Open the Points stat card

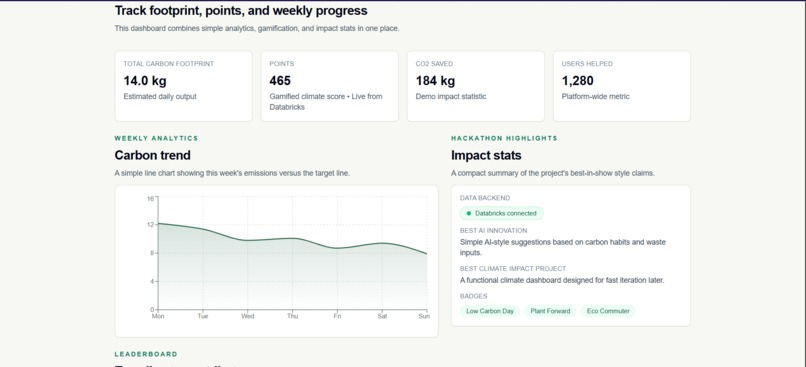pos(329,86)
